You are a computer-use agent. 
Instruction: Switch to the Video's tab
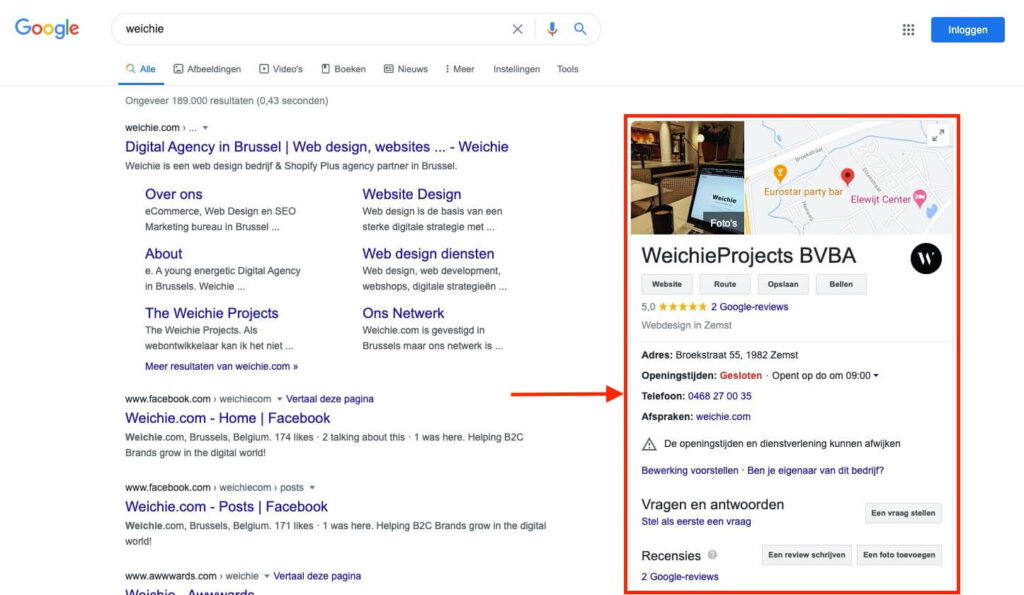pyautogui.click(x=281, y=69)
